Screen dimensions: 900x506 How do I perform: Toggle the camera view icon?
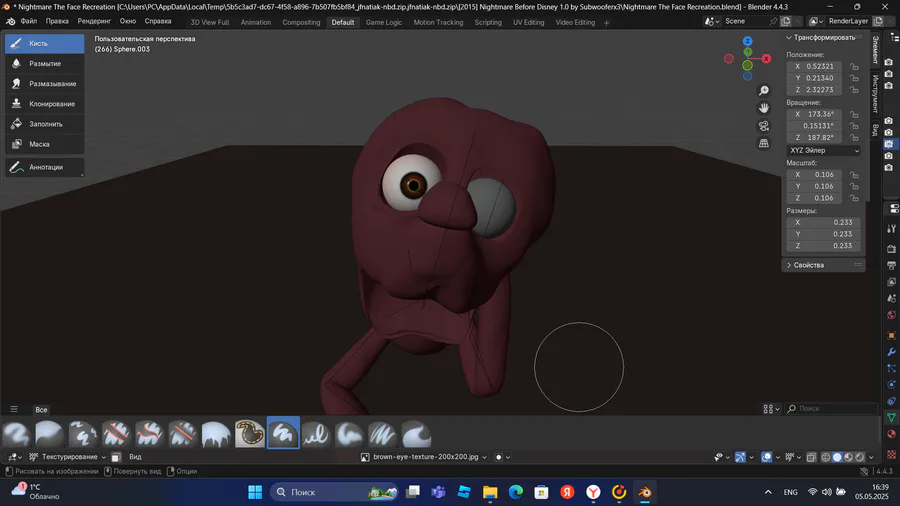[763, 126]
